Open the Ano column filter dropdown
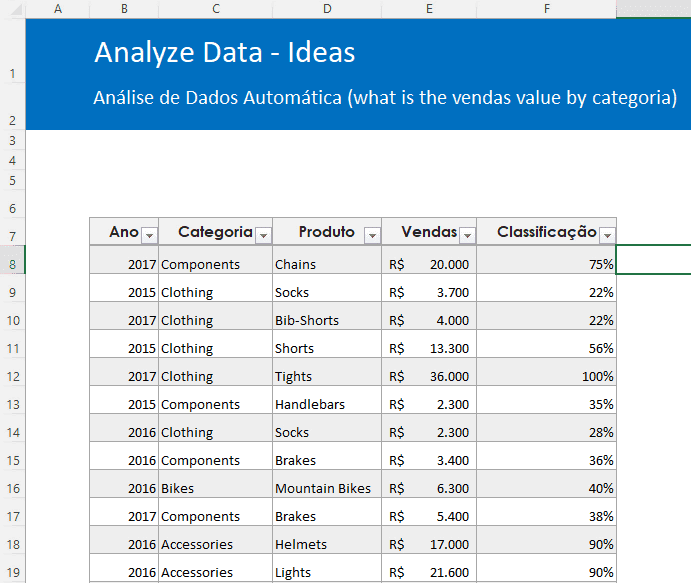The width and height of the screenshot is (691, 583). pyautogui.click(x=149, y=235)
